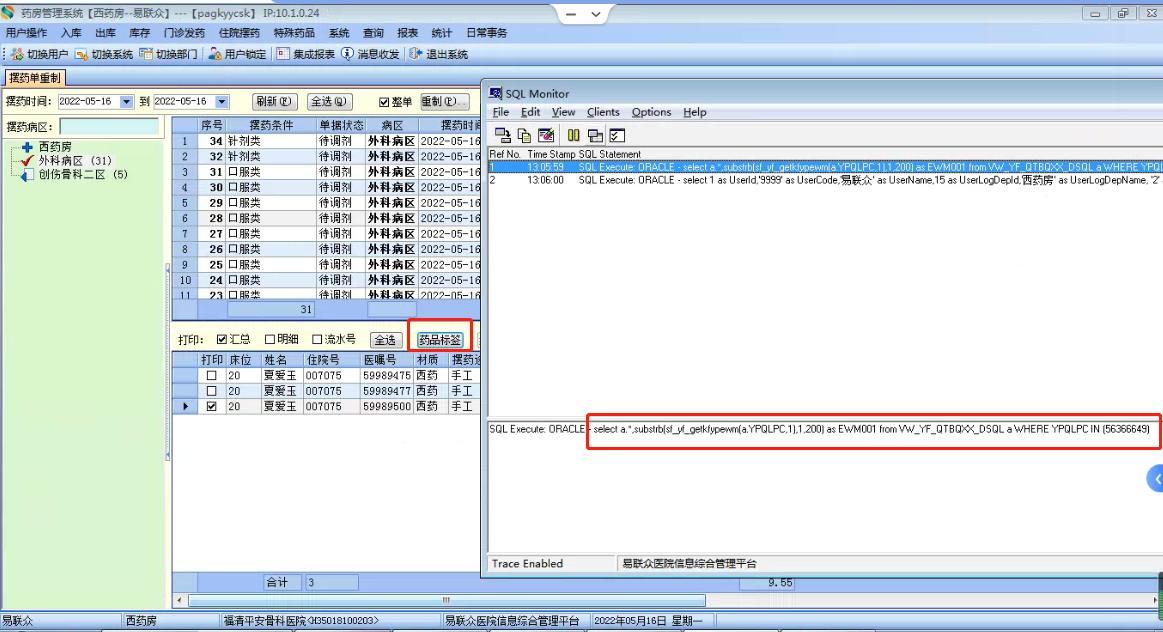This screenshot has width=1163, height=632.
Task: Click the 切换用户 switch-user toolbar icon
Action: click(x=16, y=54)
